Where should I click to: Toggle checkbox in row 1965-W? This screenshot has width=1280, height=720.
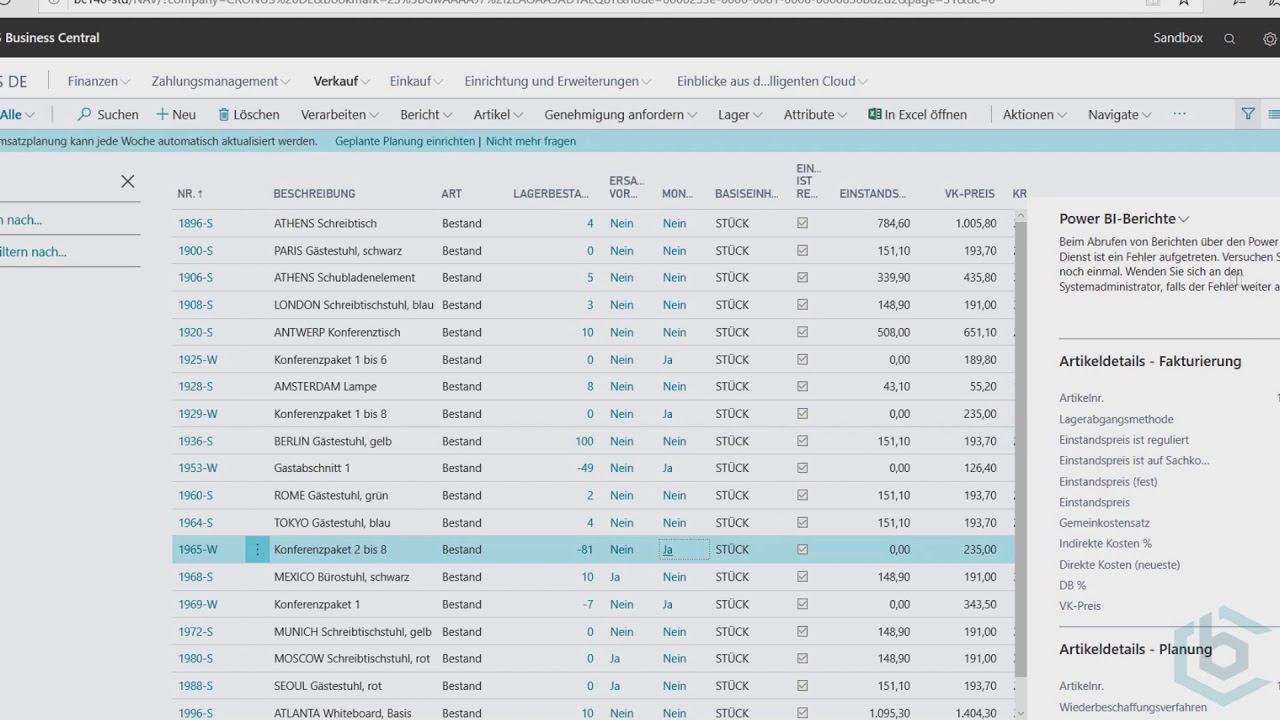[802, 549]
